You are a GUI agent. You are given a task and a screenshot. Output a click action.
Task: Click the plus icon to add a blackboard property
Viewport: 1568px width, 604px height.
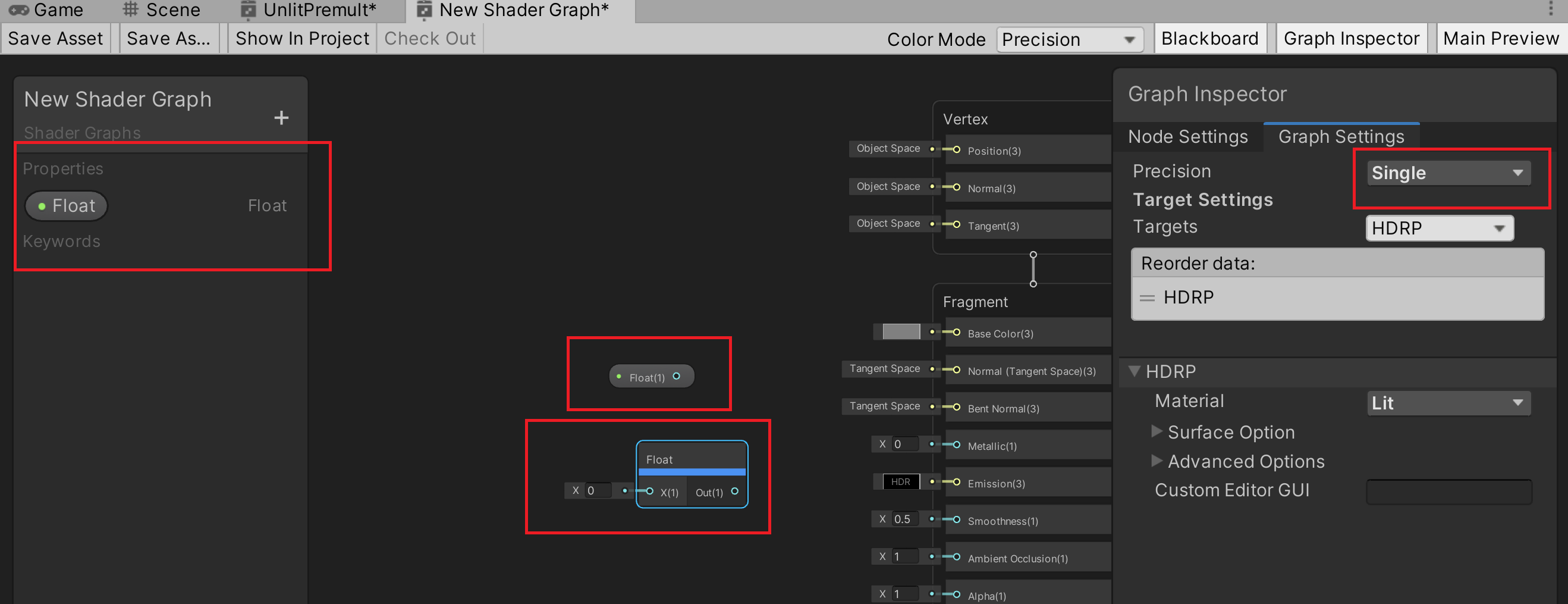click(x=281, y=117)
